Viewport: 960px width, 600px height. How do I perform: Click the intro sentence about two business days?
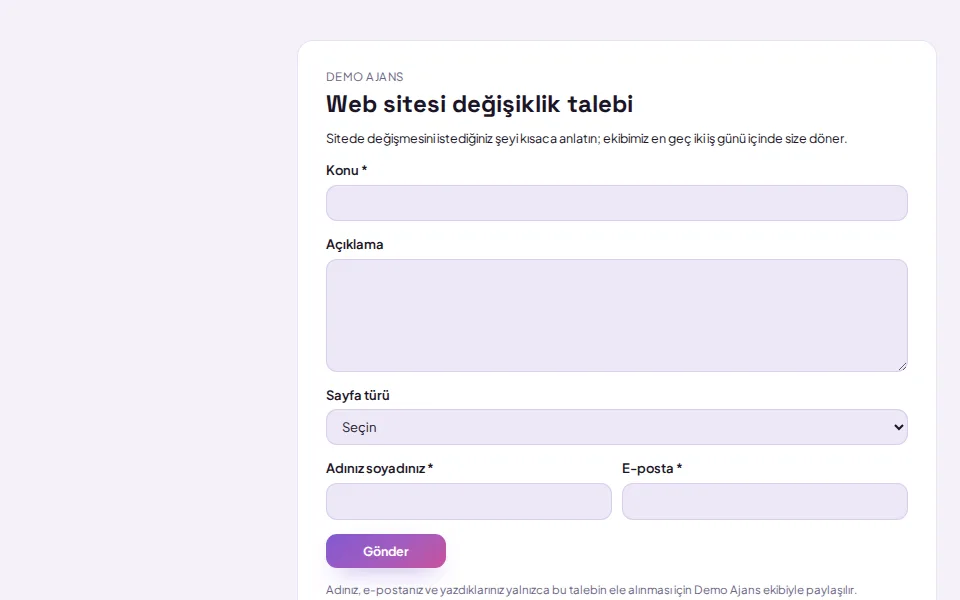587,138
